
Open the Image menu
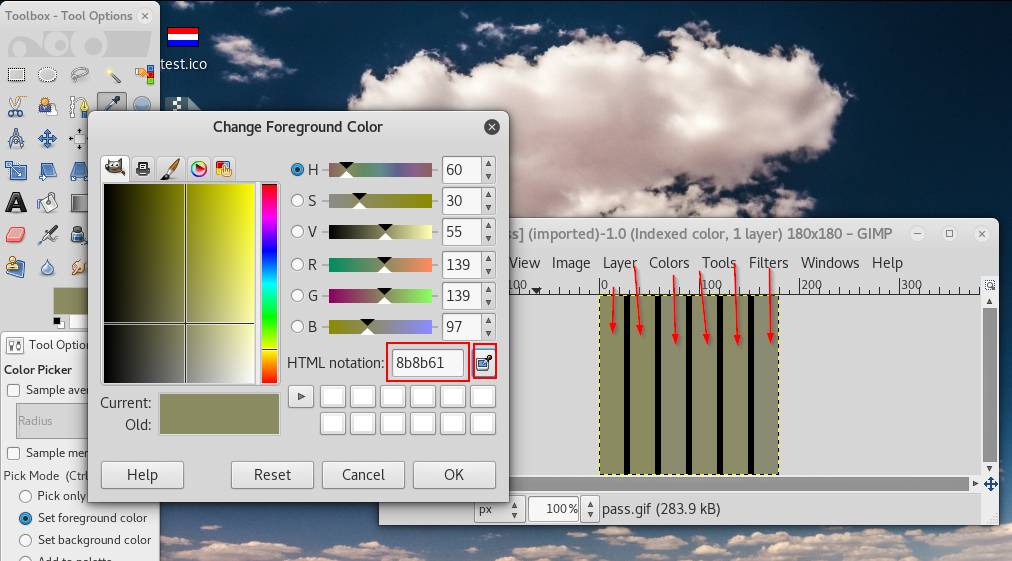pyautogui.click(x=571, y=263)
